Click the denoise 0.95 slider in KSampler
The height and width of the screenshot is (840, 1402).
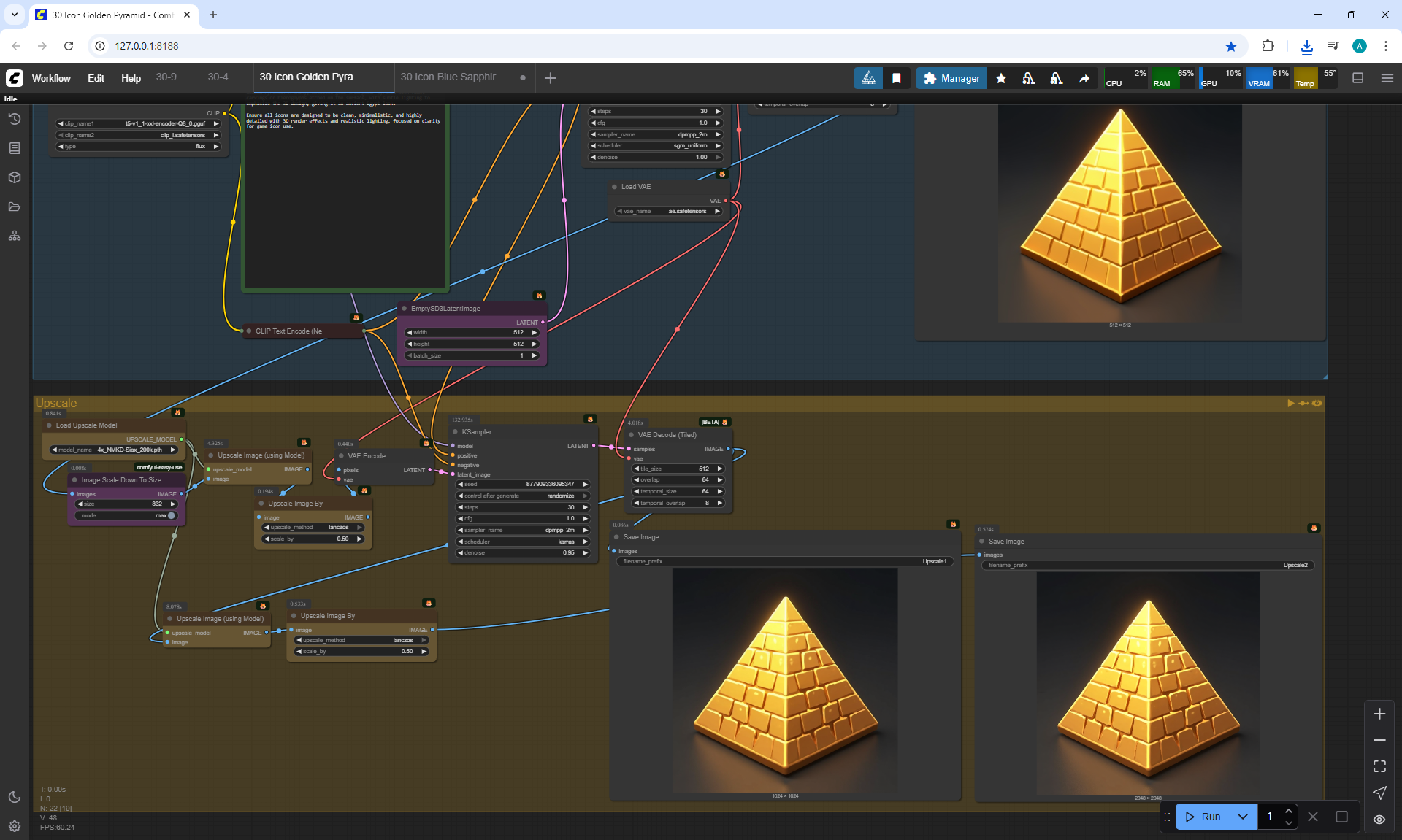523,552
